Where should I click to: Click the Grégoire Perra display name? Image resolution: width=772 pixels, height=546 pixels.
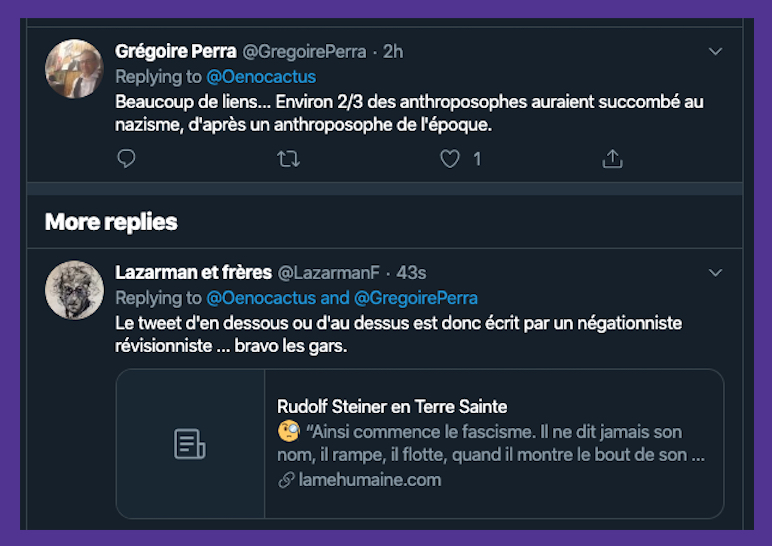pyautogui.click(x=175, y=51)
